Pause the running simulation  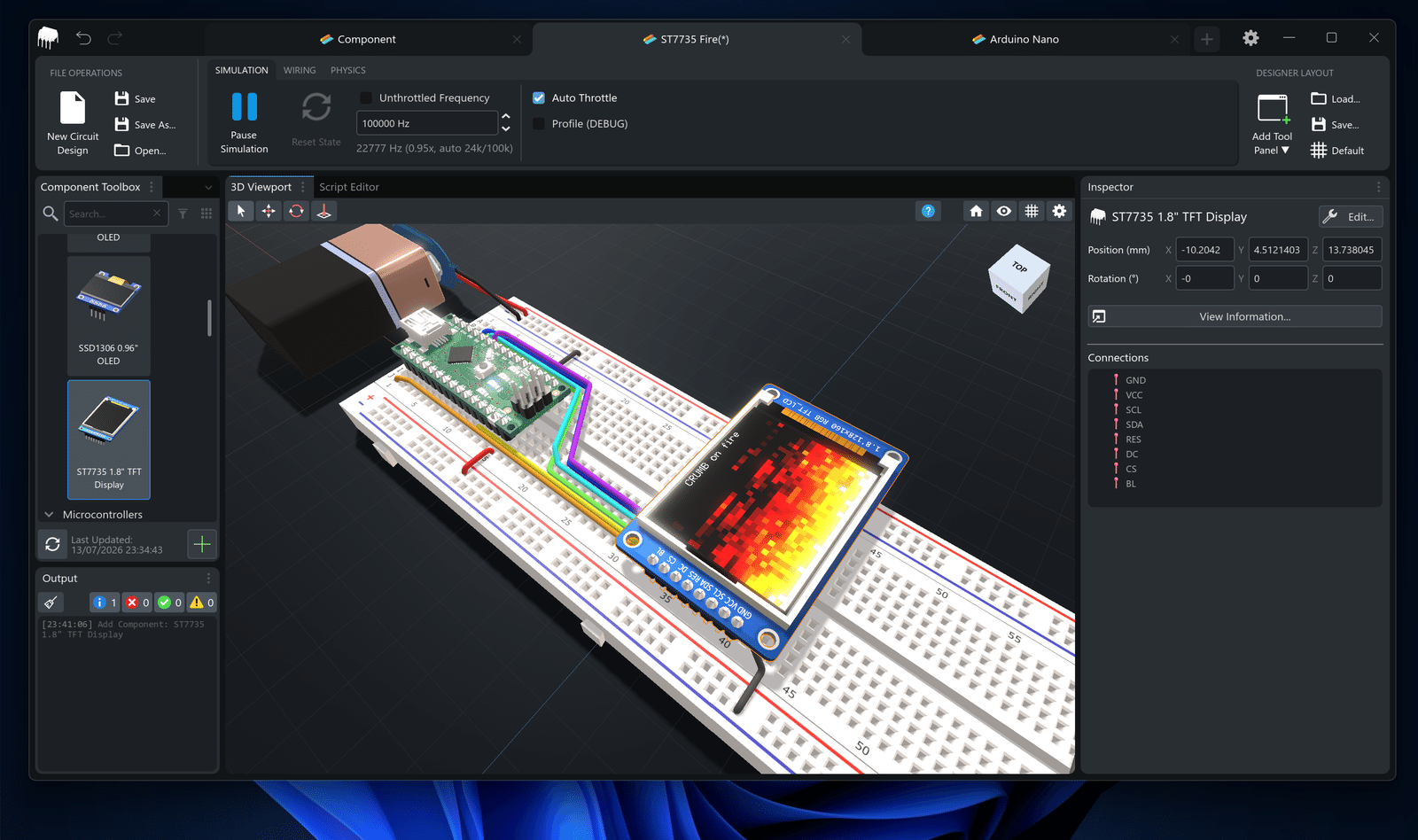coord(244,121)
